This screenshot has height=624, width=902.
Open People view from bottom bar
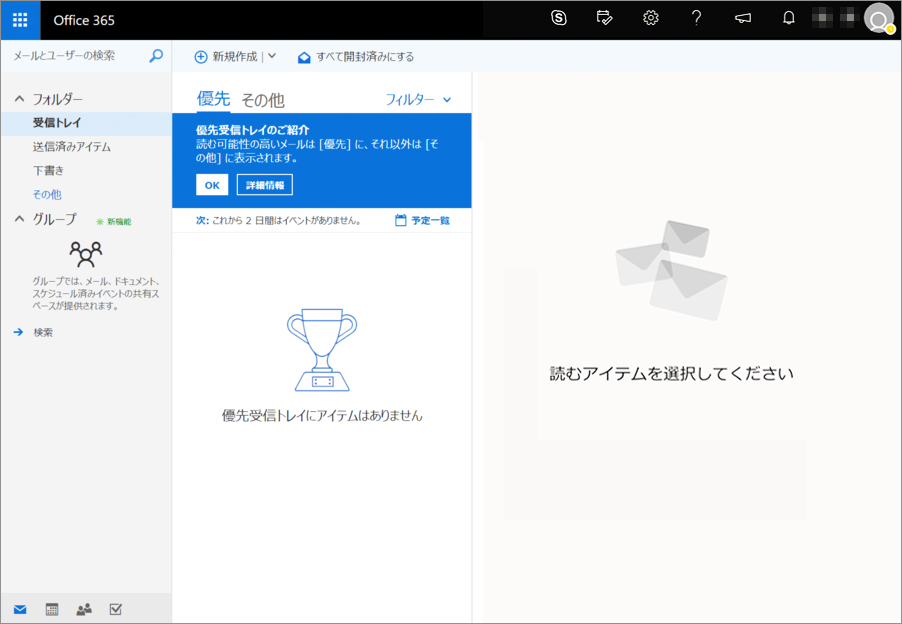pos(84,609)
